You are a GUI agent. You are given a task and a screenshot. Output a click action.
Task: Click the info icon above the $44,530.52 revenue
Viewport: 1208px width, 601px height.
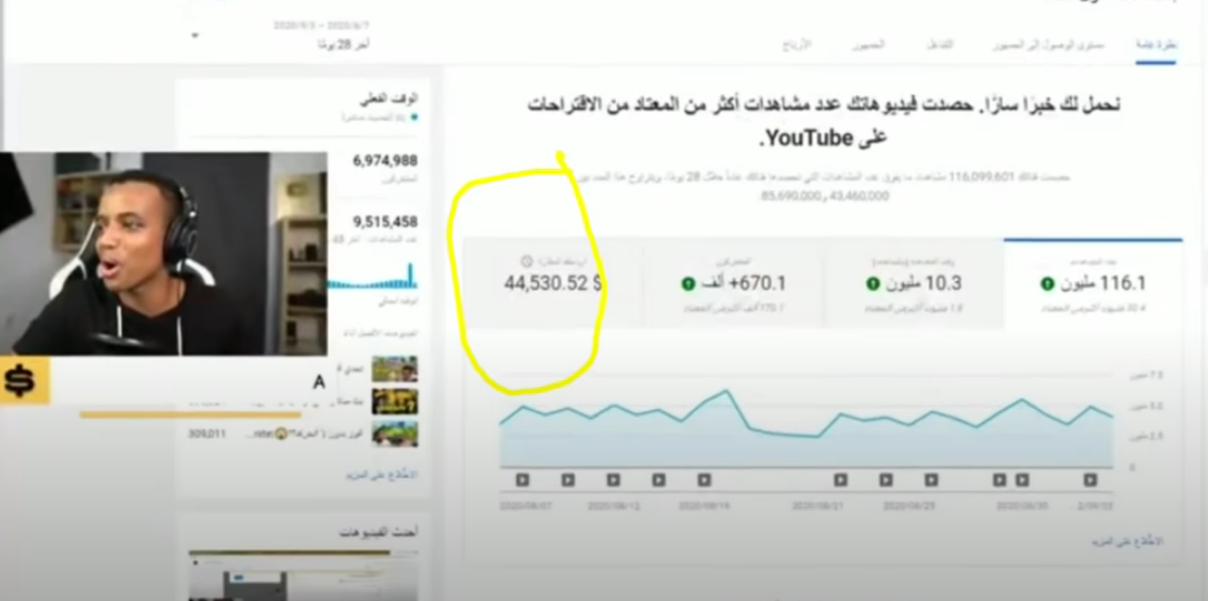pos(527,261)
